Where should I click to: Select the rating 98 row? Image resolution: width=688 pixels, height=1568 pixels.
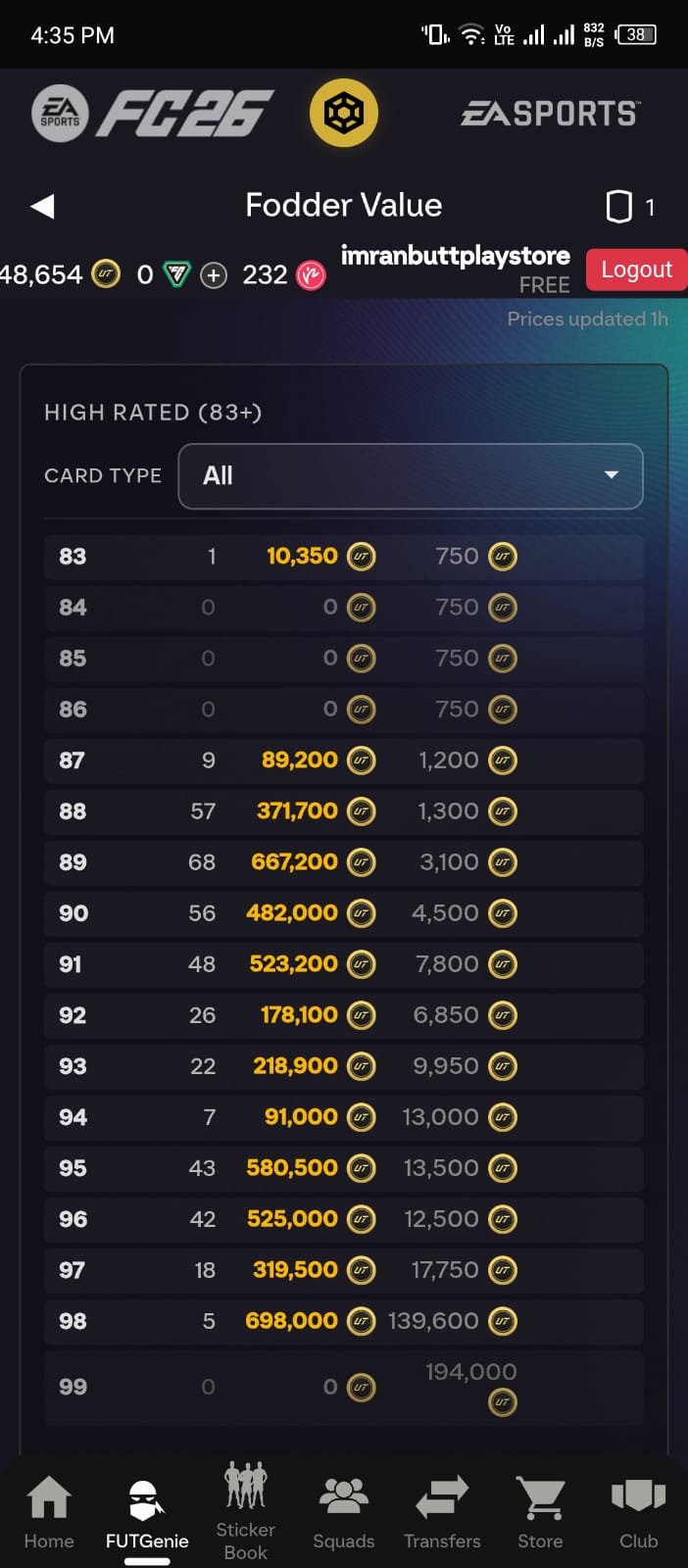coord(344,1321)
